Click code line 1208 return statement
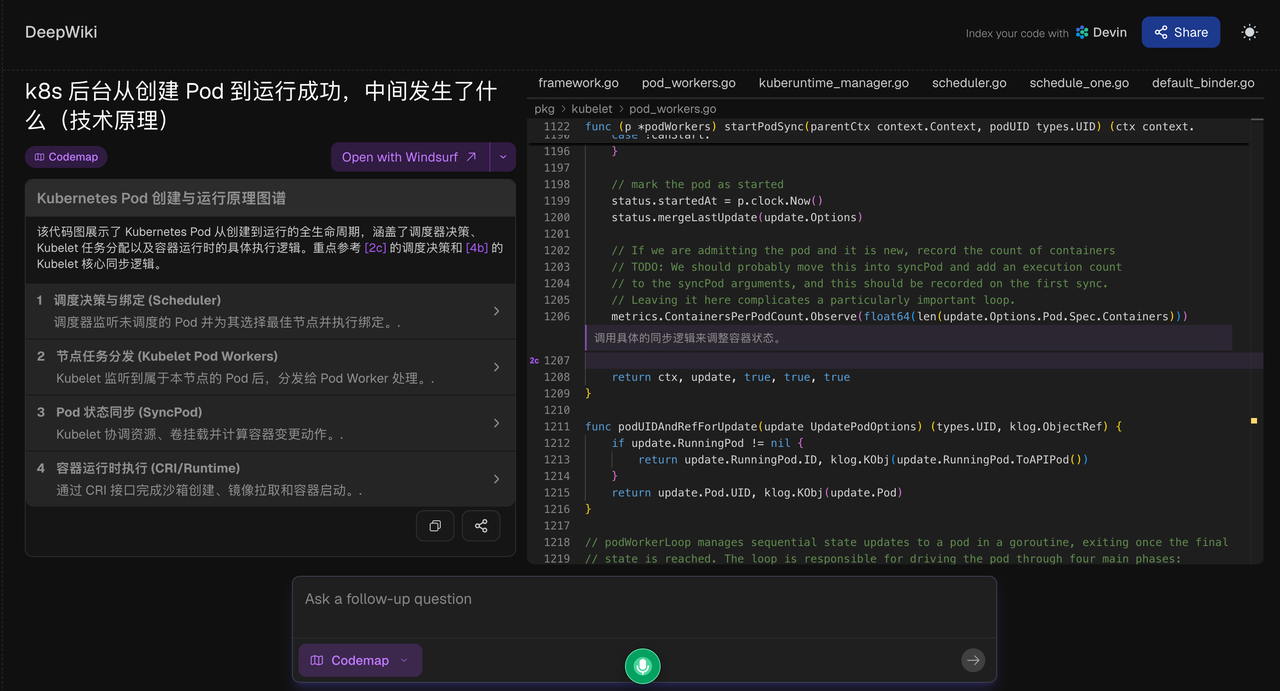1280x691 pixels. pyautogui.click(x=731, y=377)
